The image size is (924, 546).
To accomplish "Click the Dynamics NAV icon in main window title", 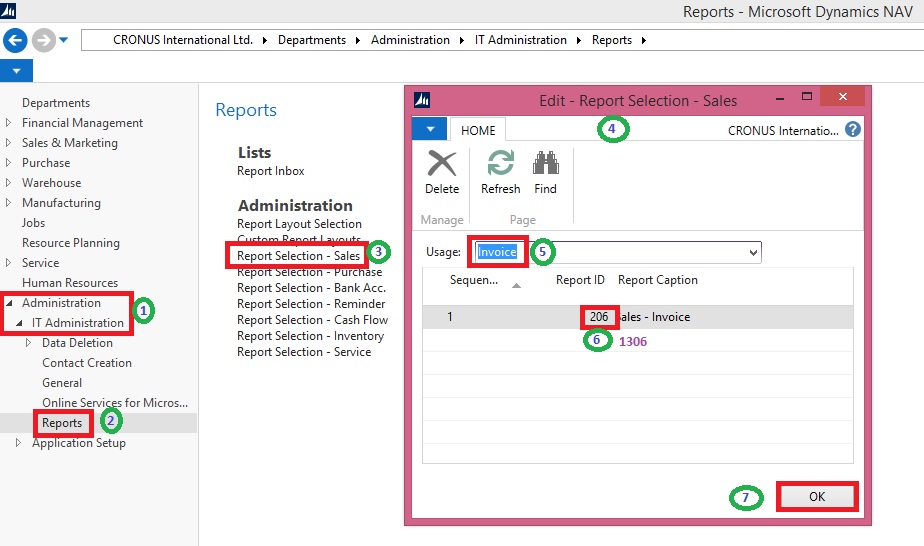I will 8,11.
